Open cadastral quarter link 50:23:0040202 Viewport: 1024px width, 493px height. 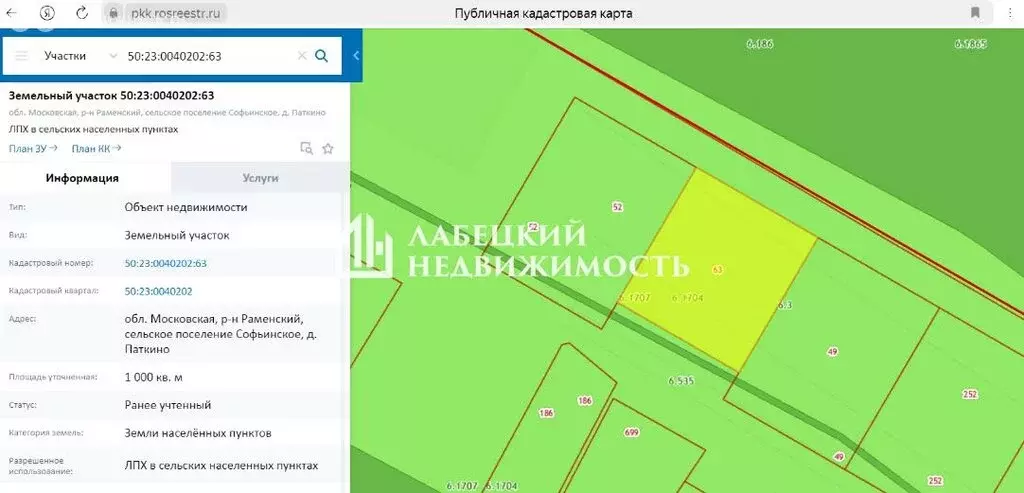click(x=159, y=291)
